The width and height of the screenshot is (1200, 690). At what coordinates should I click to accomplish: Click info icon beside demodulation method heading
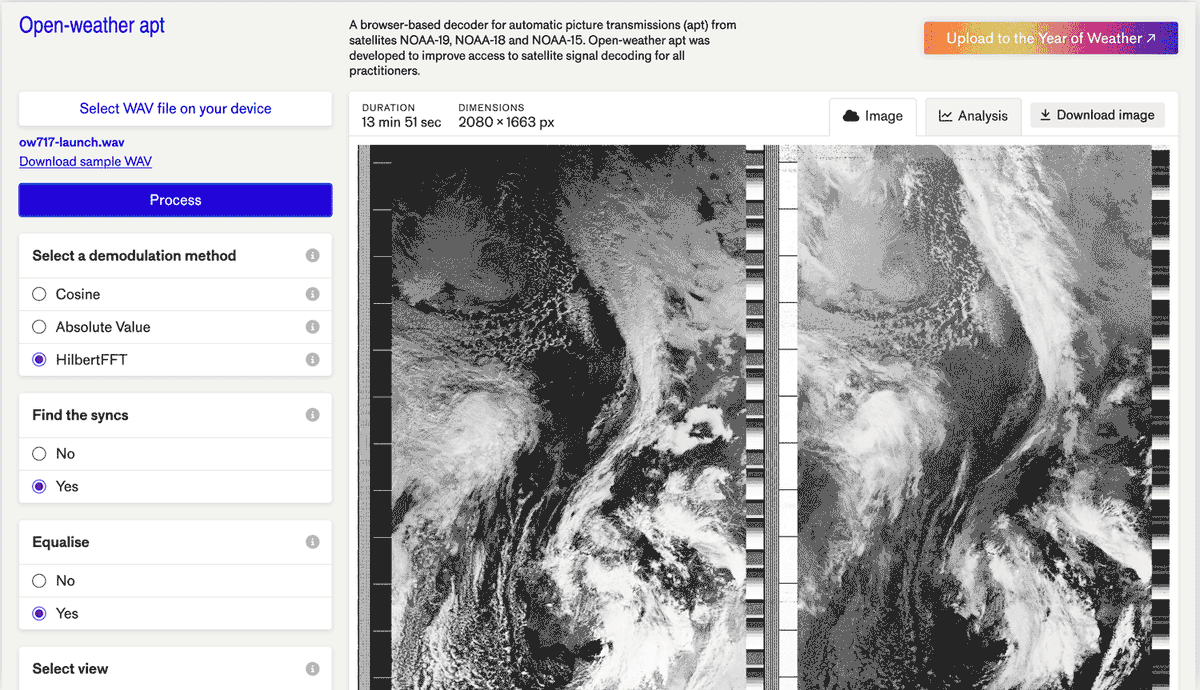coord(312,256)
